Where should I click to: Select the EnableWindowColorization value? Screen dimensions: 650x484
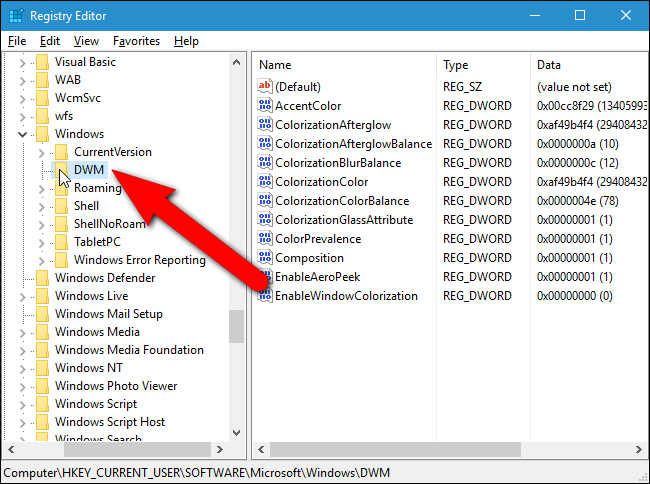click(x=346, y=296)
